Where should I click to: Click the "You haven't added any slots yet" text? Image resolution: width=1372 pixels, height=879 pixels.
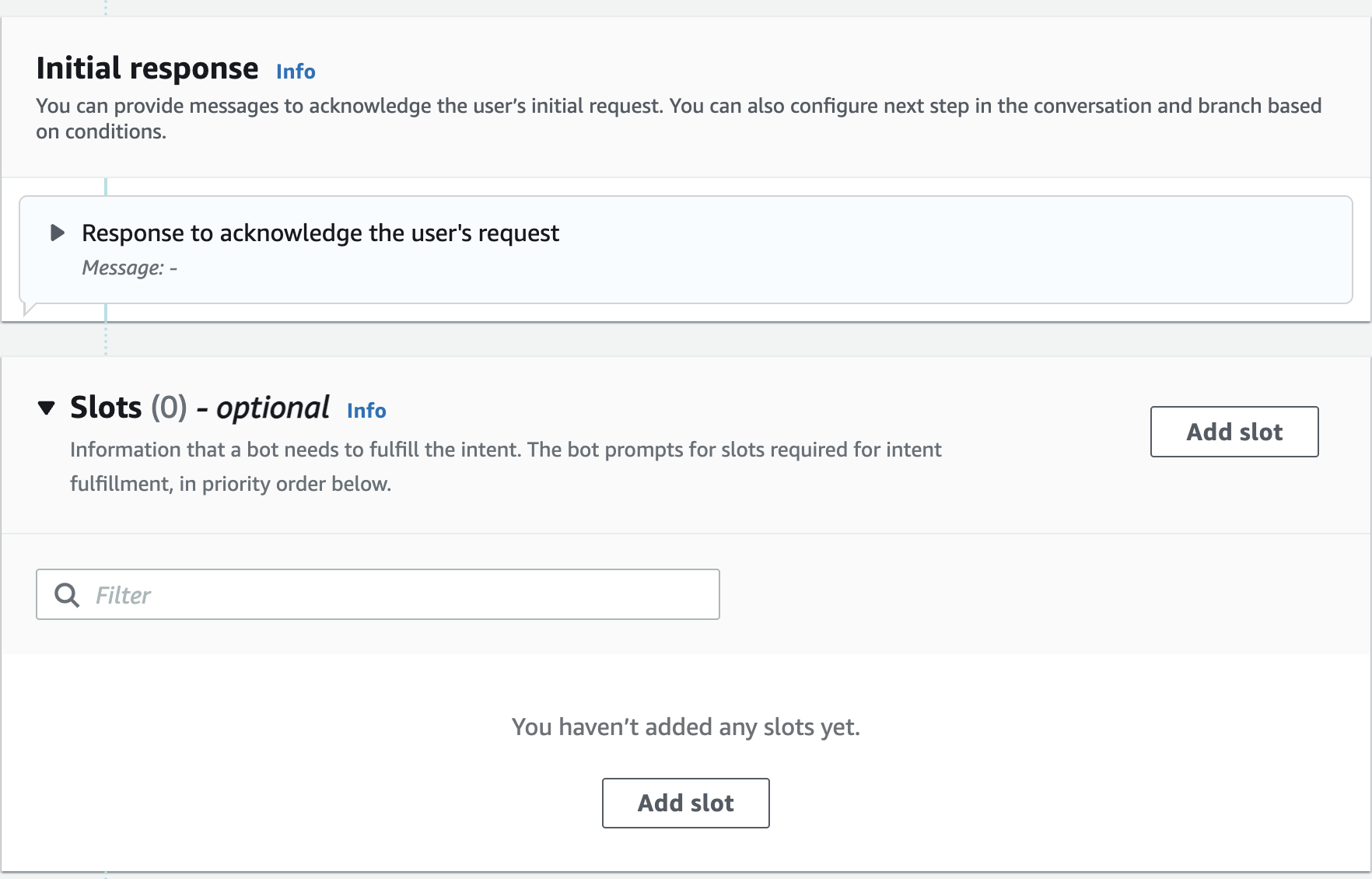(x=685, y=727)
